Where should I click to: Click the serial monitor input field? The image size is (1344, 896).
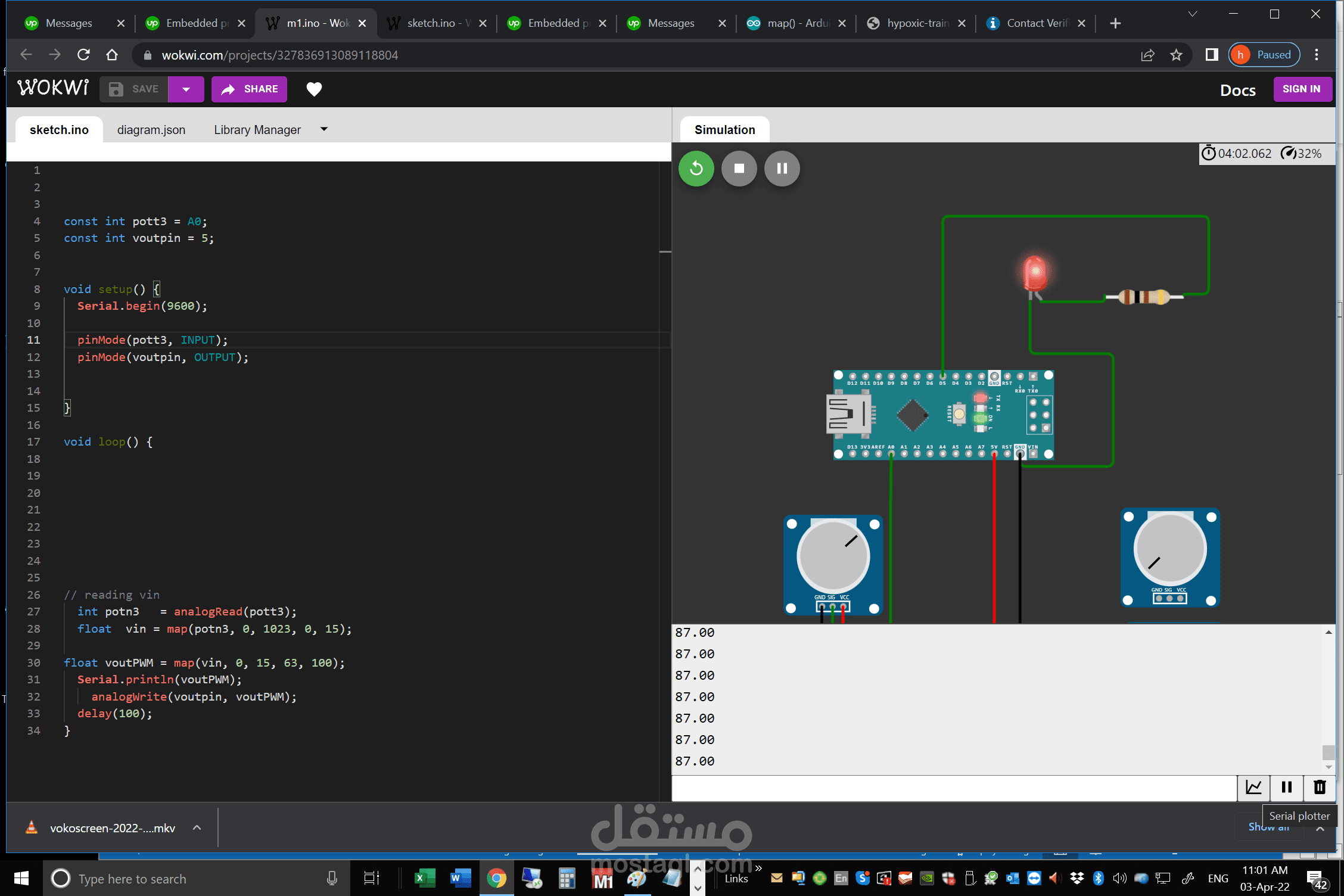pyautogui.click(x=953, y=788)
